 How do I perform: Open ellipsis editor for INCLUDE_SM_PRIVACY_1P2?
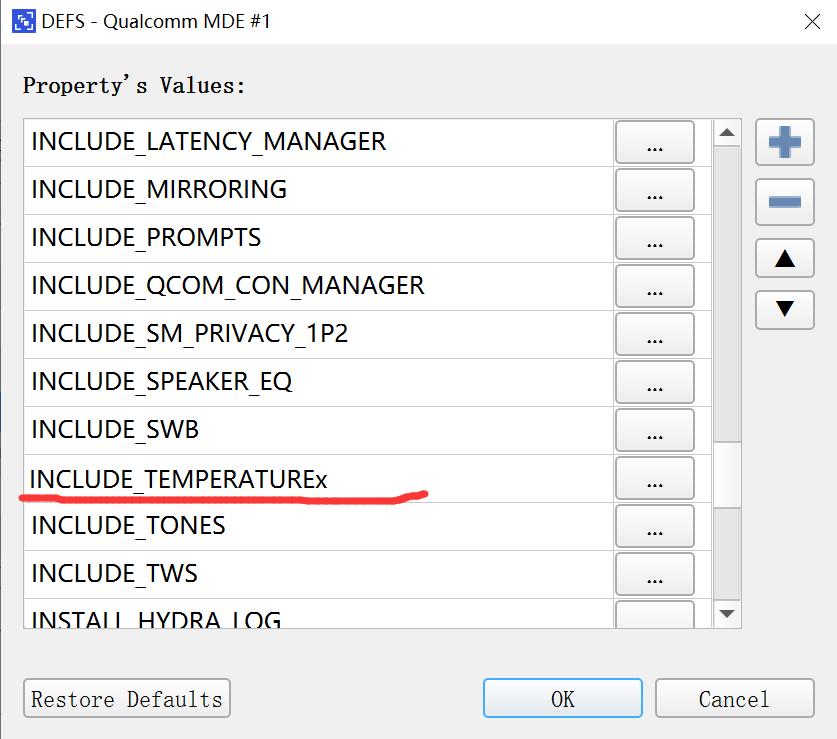pyautogui.click(x=654, y=334)
